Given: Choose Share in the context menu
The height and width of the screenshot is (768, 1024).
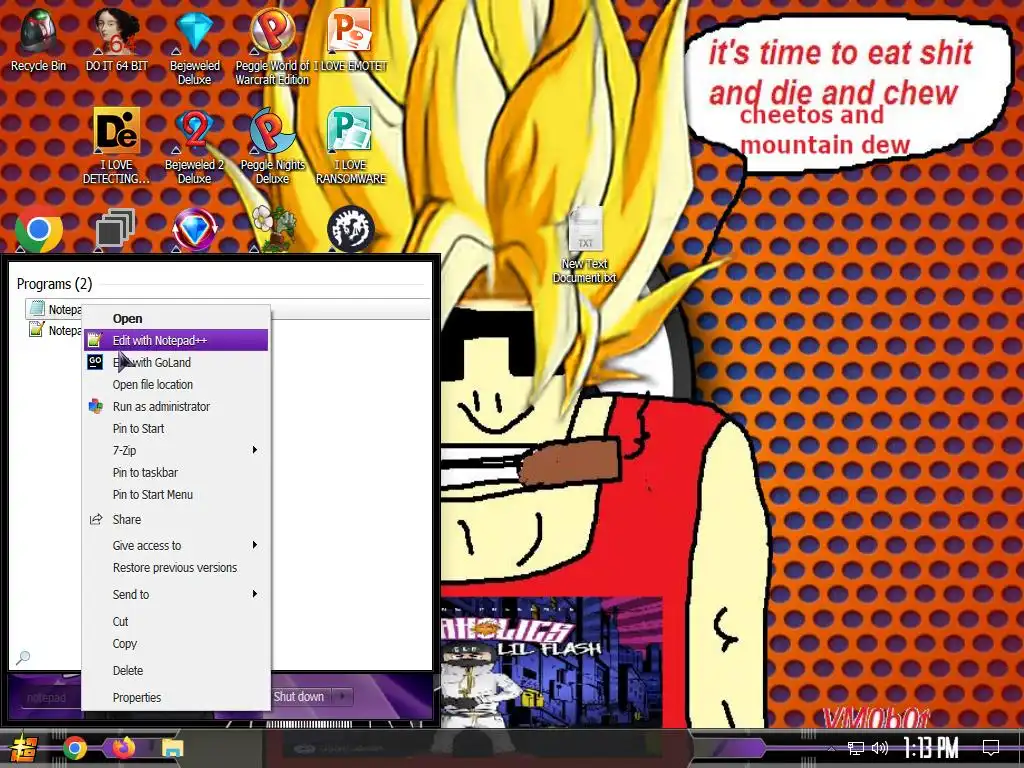Looking at the screenshot, I should pyautogui.click(x=176, y=519).
